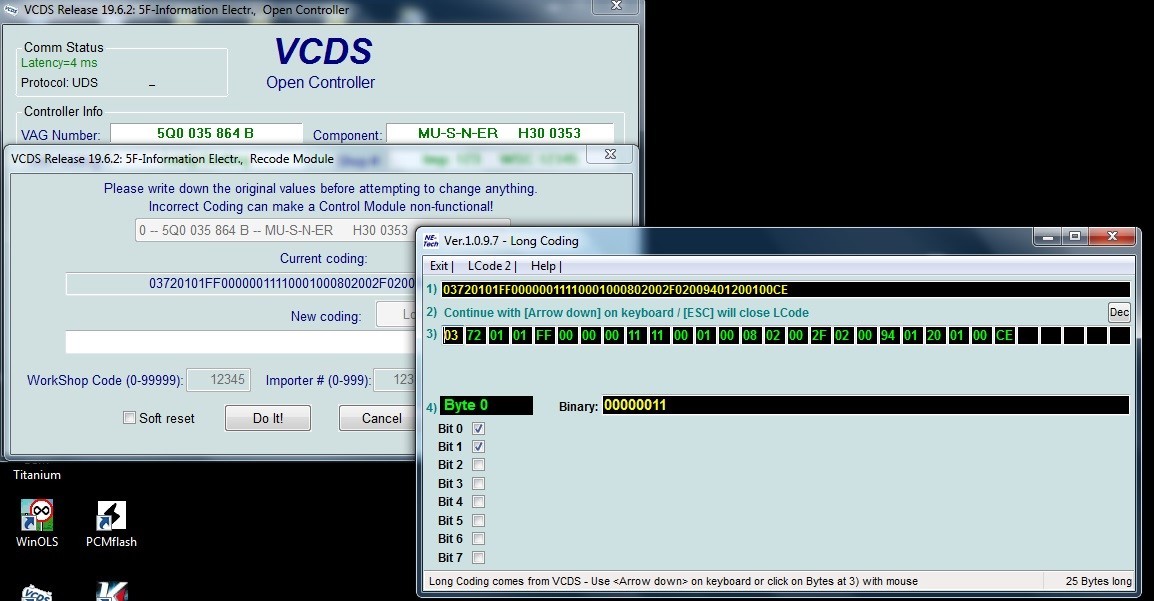
Task: Click the 'Latency=4 ms' comm status text
Action: pos(59,63)
